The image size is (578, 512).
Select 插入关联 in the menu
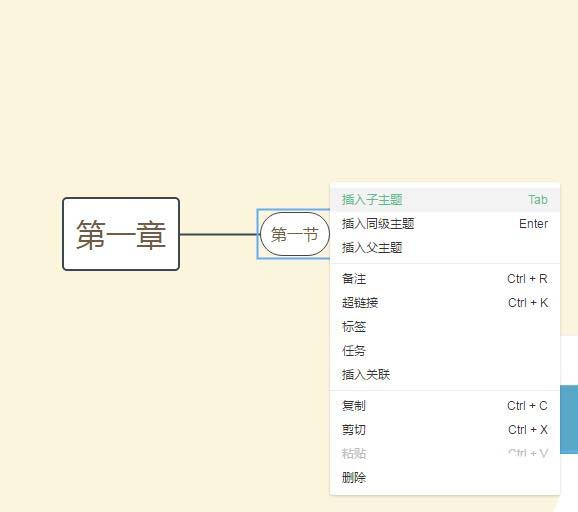point(445,375)
